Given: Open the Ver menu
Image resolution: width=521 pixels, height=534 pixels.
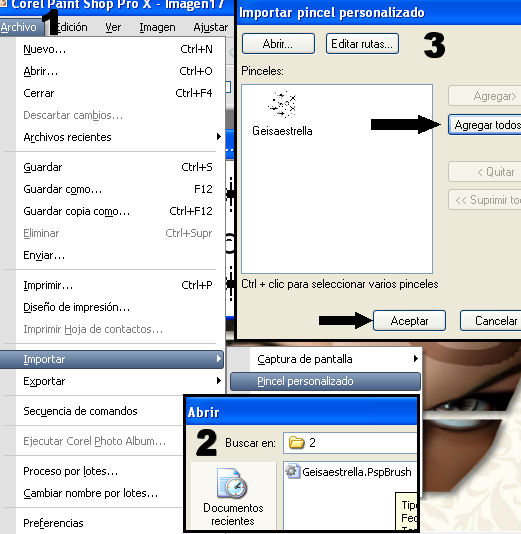Looking at the screenshot, I should click(x=113, y=27).
